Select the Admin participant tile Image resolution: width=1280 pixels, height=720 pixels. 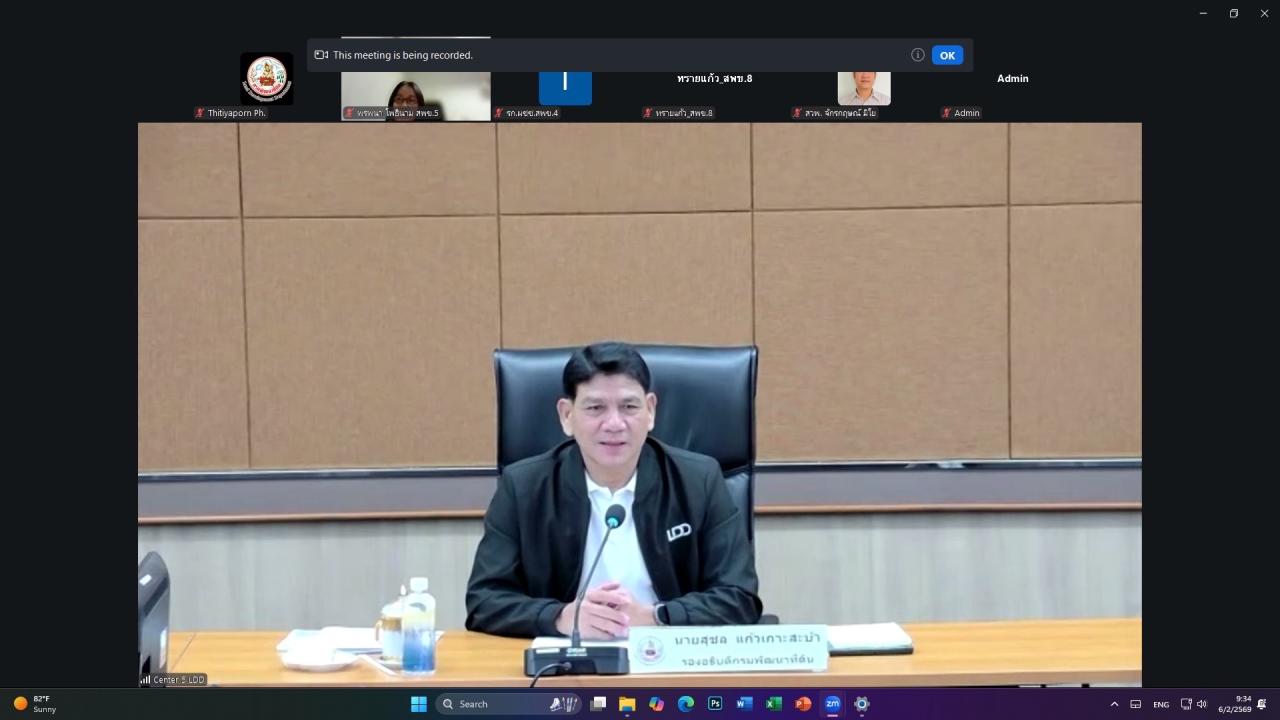tap(1012, 79)
